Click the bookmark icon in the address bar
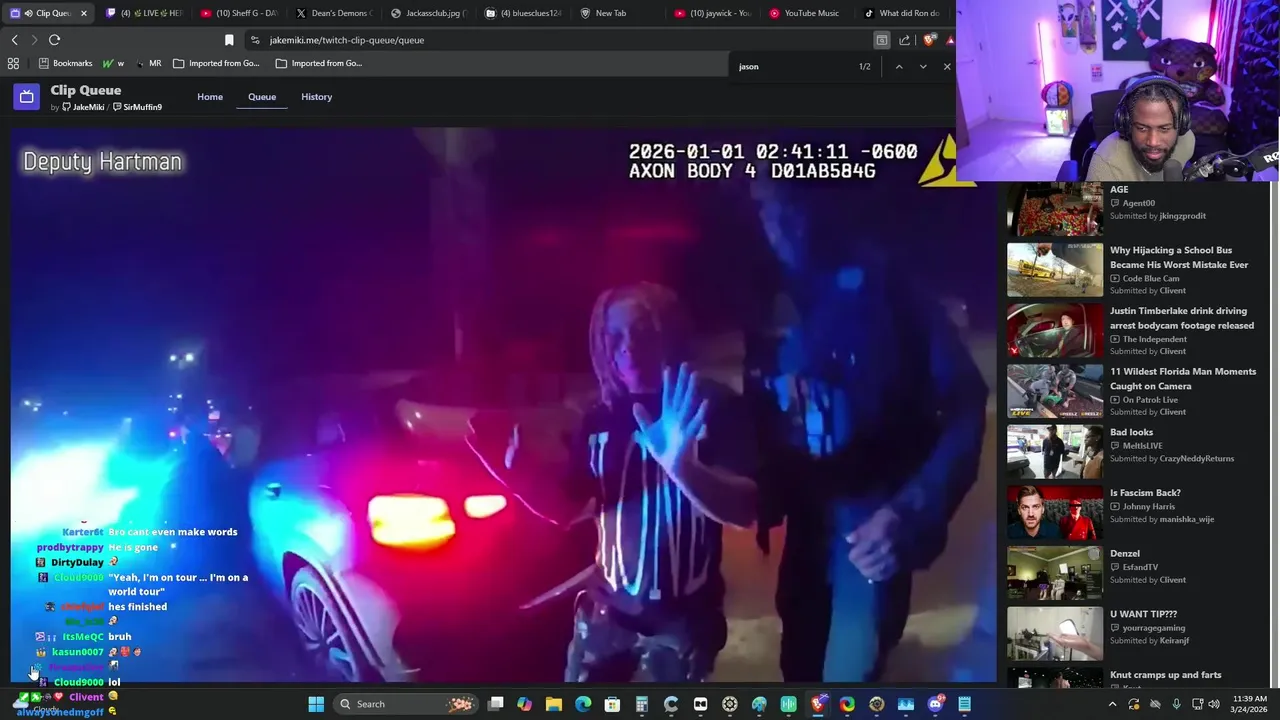The image size is (1280, 720). 229,40
